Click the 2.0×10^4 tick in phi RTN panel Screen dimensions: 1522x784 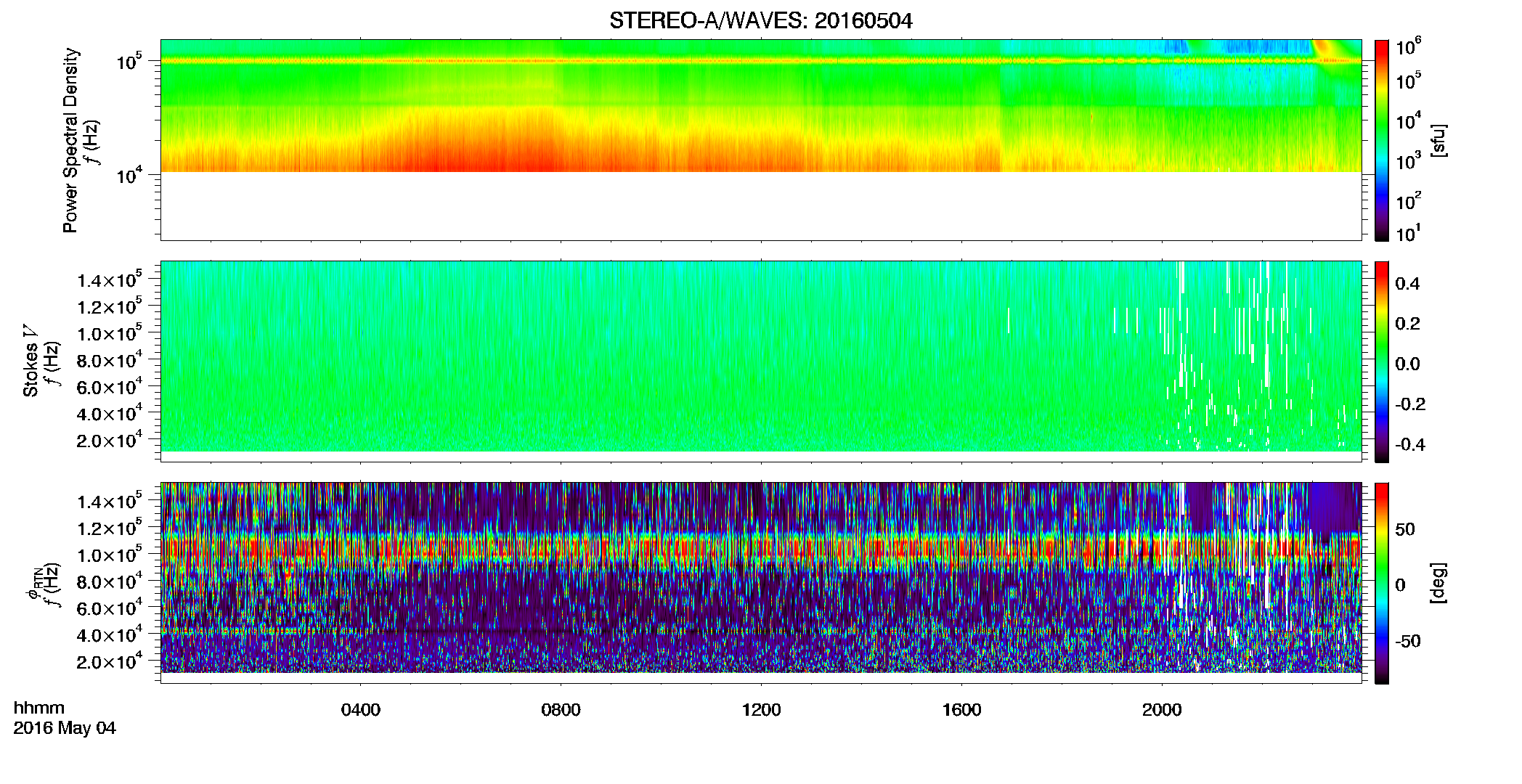[109, 660]
